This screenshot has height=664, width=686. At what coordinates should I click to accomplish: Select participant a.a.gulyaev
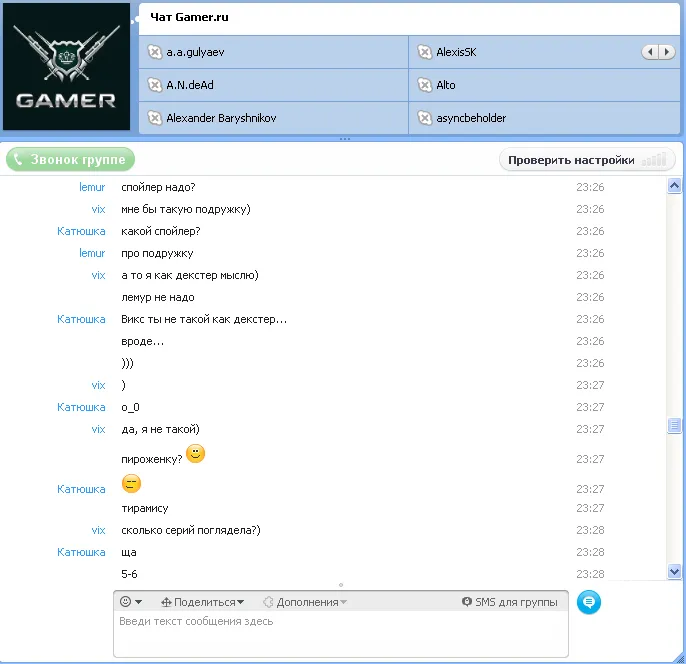pos(273,52)
